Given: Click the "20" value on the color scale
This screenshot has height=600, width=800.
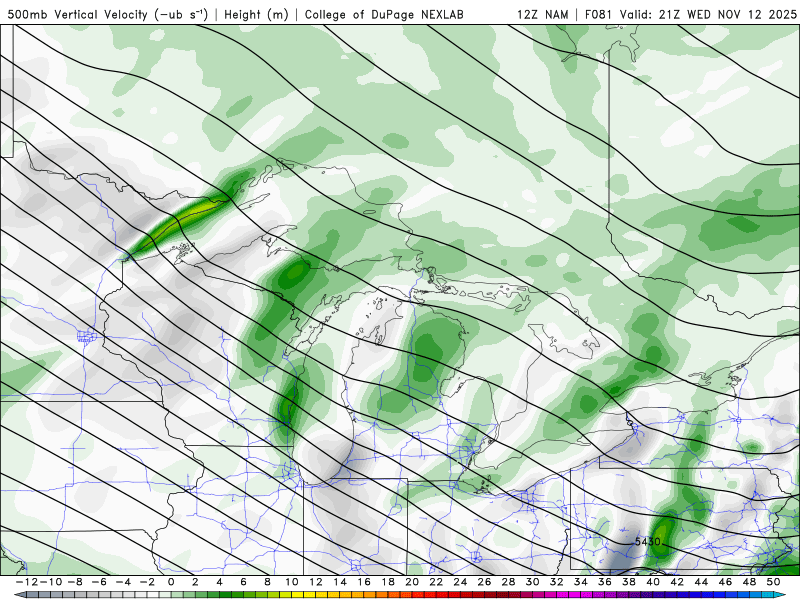Looking at the screenshot, I should pyautogui.click(x=412, y=582).
